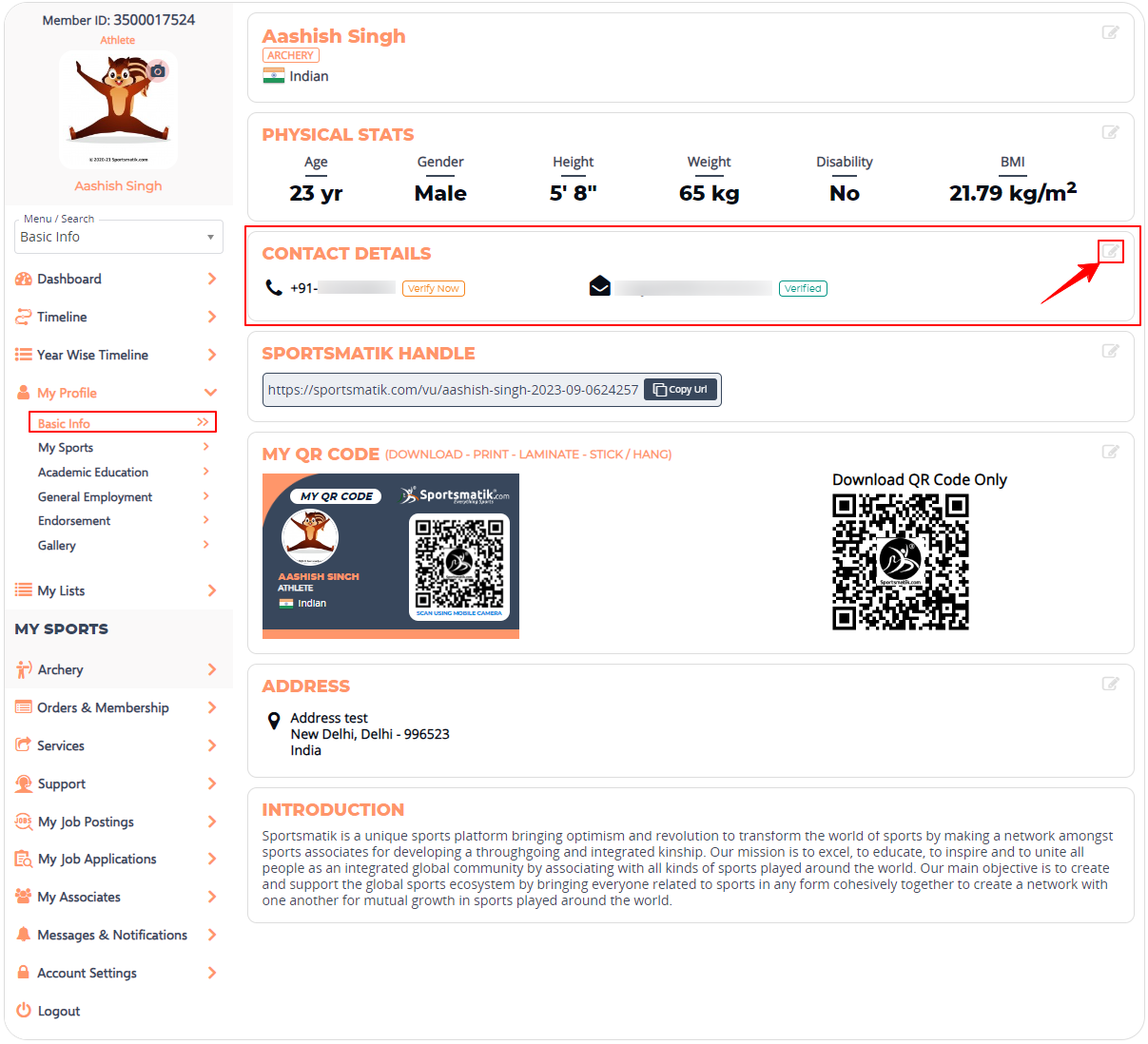Expand the Messages & Notifications chevron
This screenshot has height=1044, width=1148.
(212, 935)
